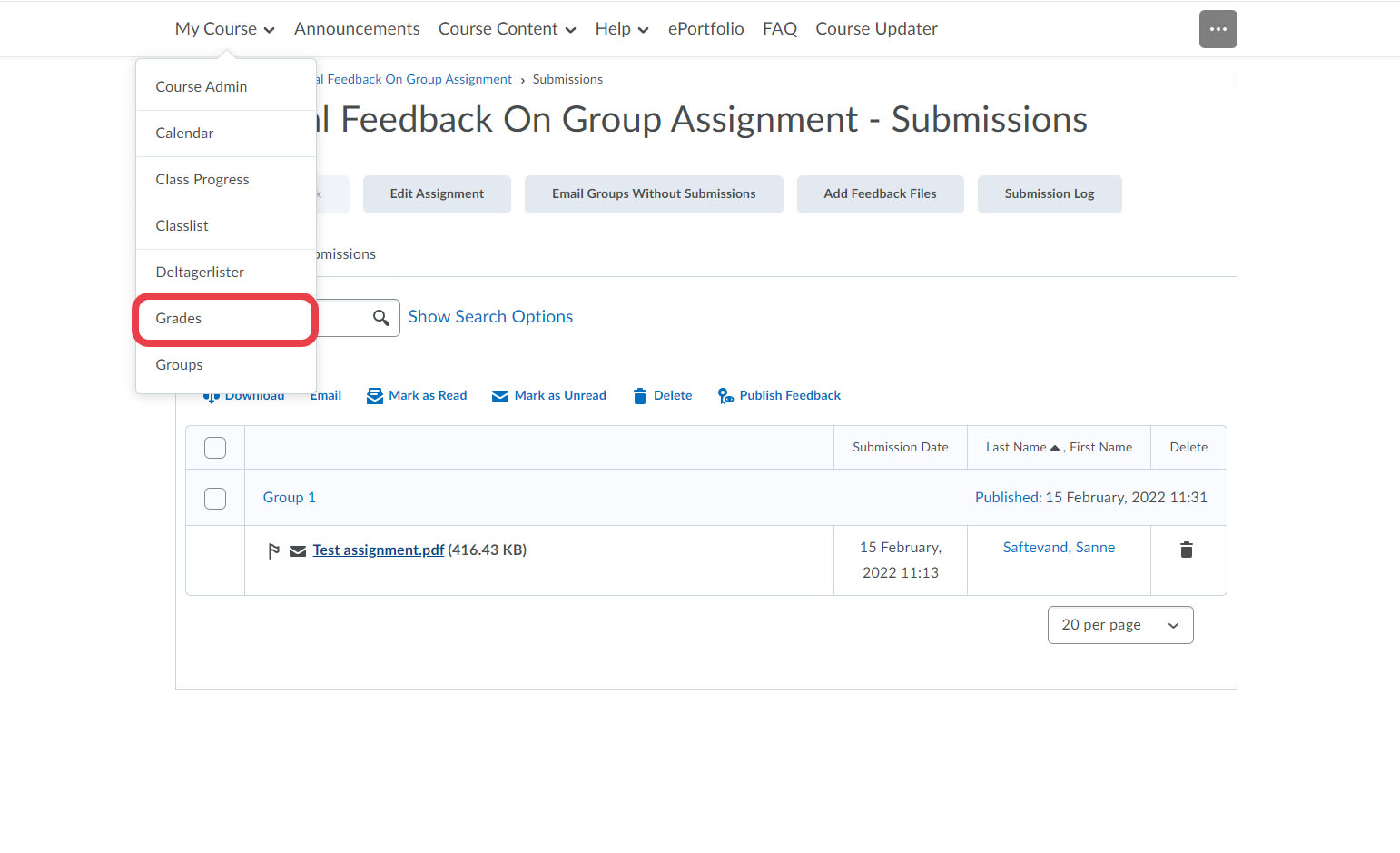This screenshot has width=1400, height=853.
Task: Click the Publish Feedback icon
Action: click(725, 396)
